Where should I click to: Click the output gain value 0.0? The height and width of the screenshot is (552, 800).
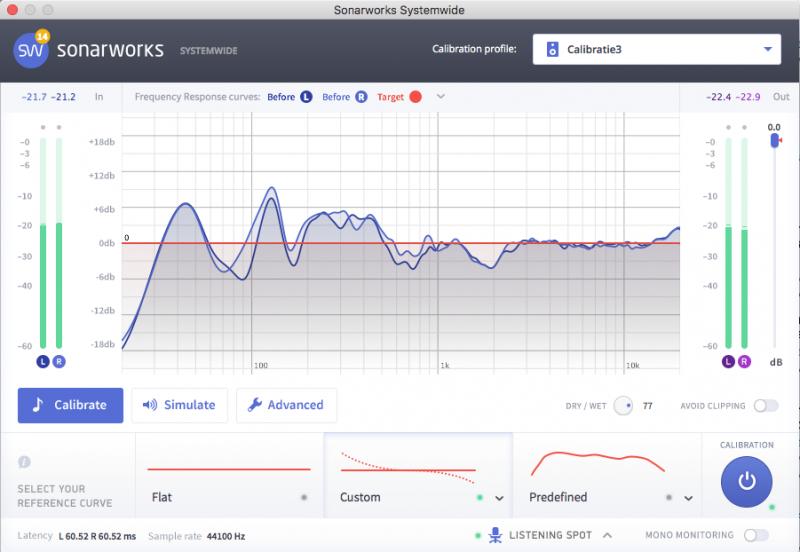point(774,127)
